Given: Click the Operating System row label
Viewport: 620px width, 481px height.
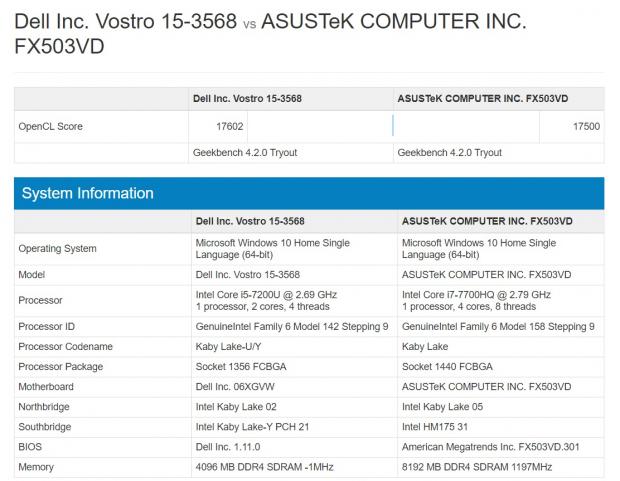Looking at the screenshot, I should tap(59, 248).
